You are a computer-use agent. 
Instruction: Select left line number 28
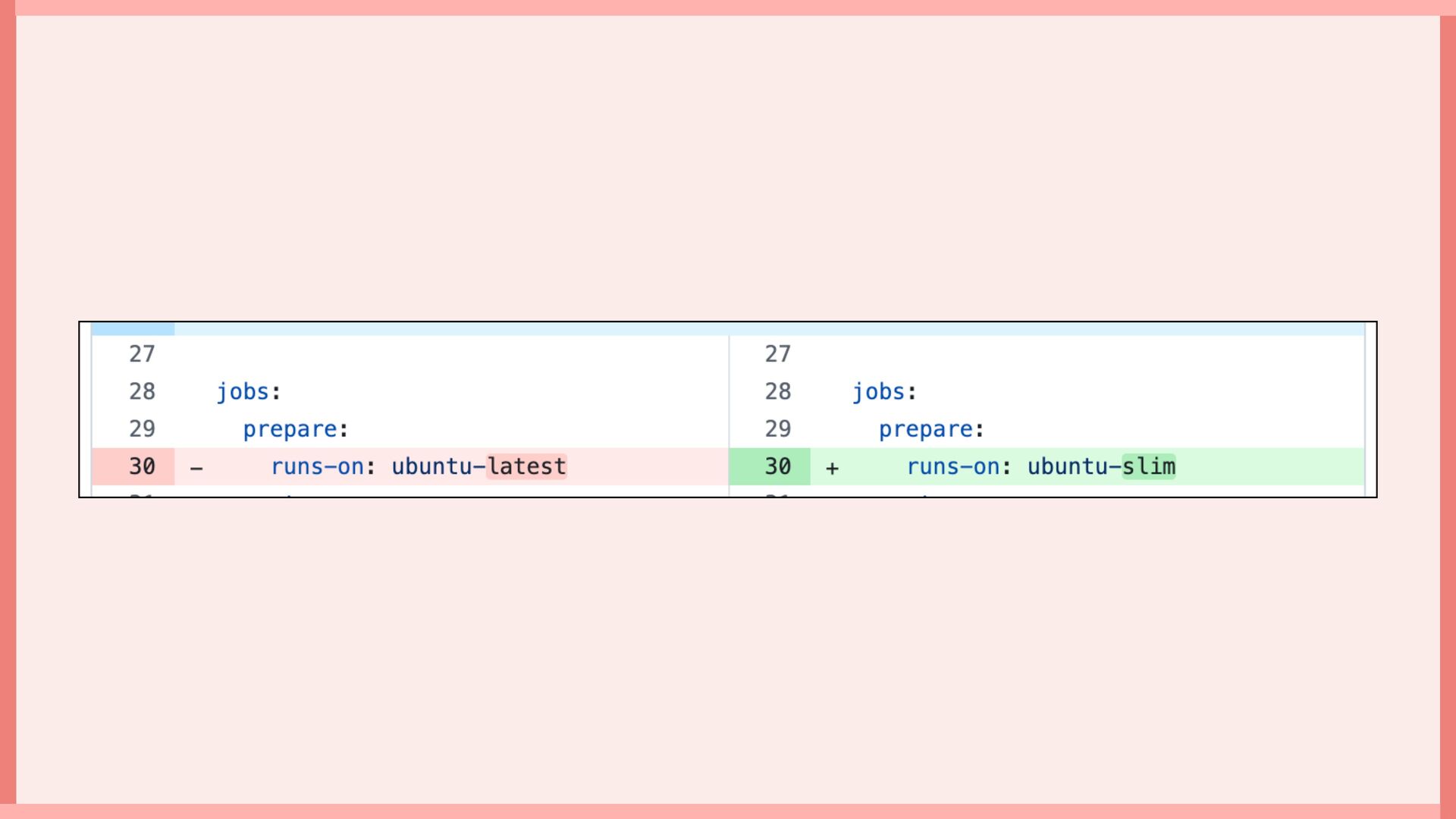click(142, 391)
